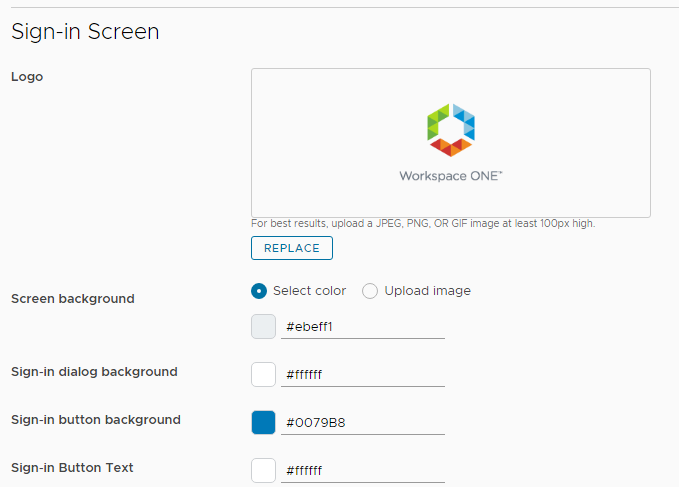Open the Sign-in dialog background color swatch
This screenshot has width=679, height=487.
click(x=263, y=374)
